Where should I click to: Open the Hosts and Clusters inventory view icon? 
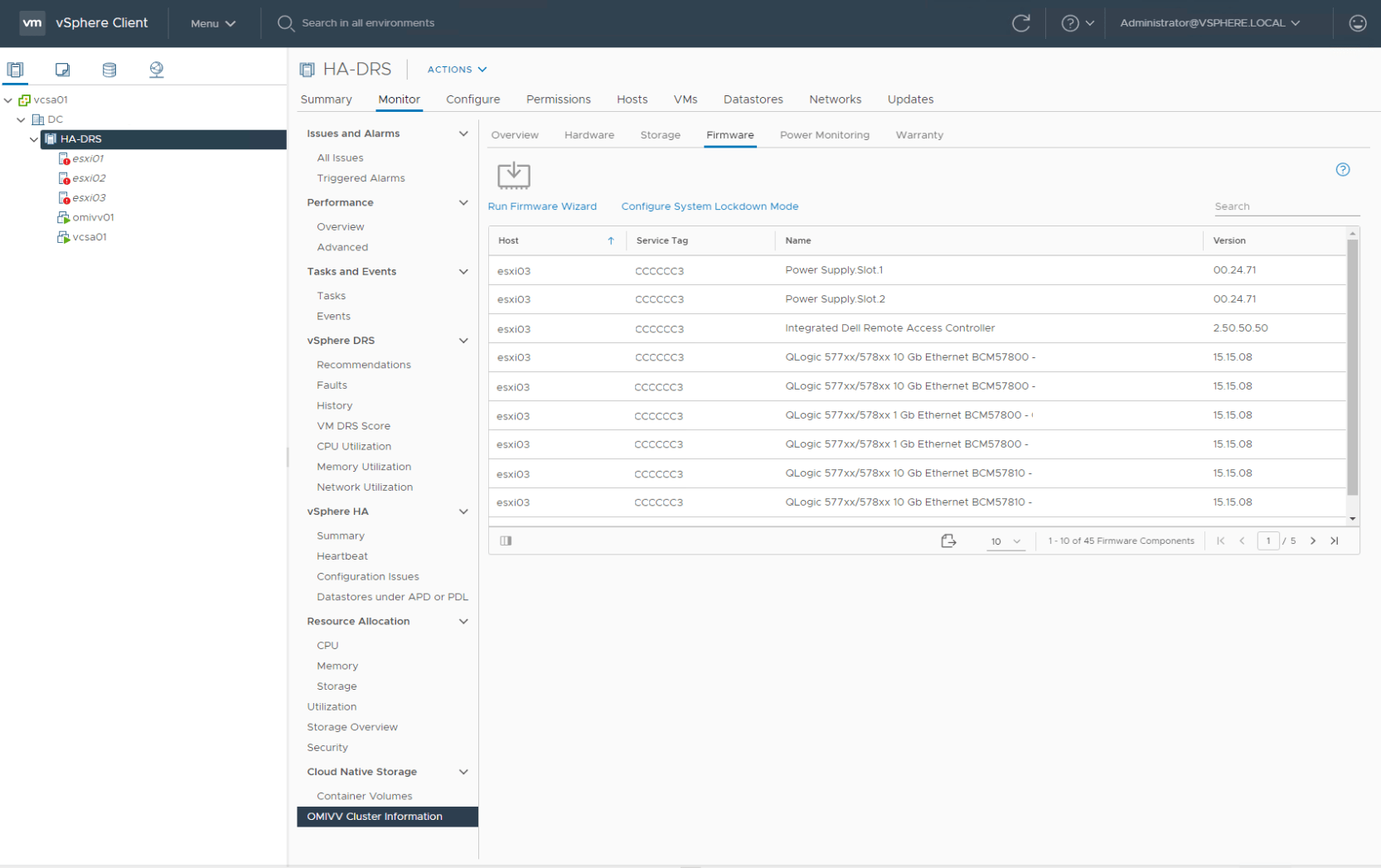[16, 70]
